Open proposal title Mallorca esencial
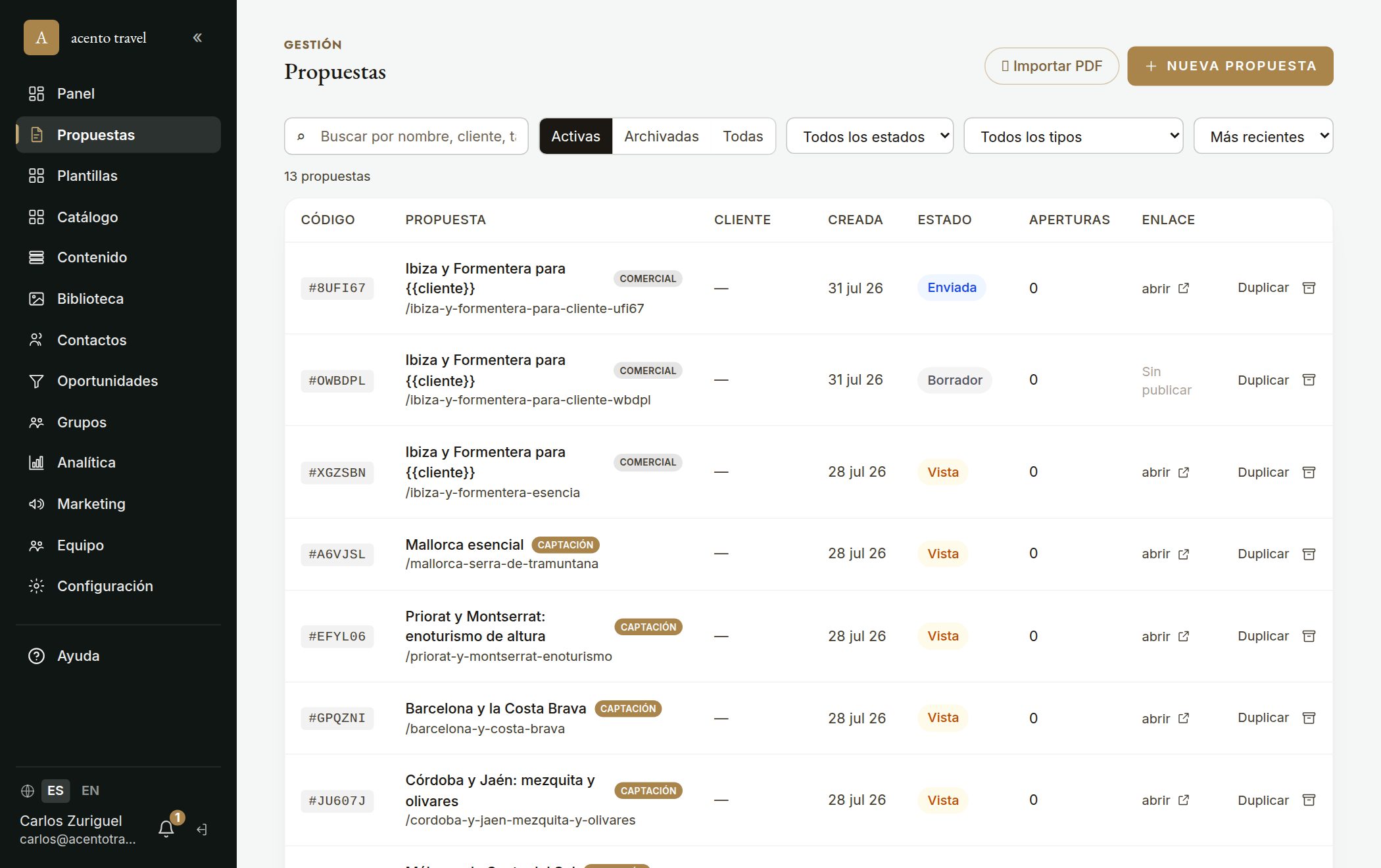The image size is (1381, 868). click(464, 544)
